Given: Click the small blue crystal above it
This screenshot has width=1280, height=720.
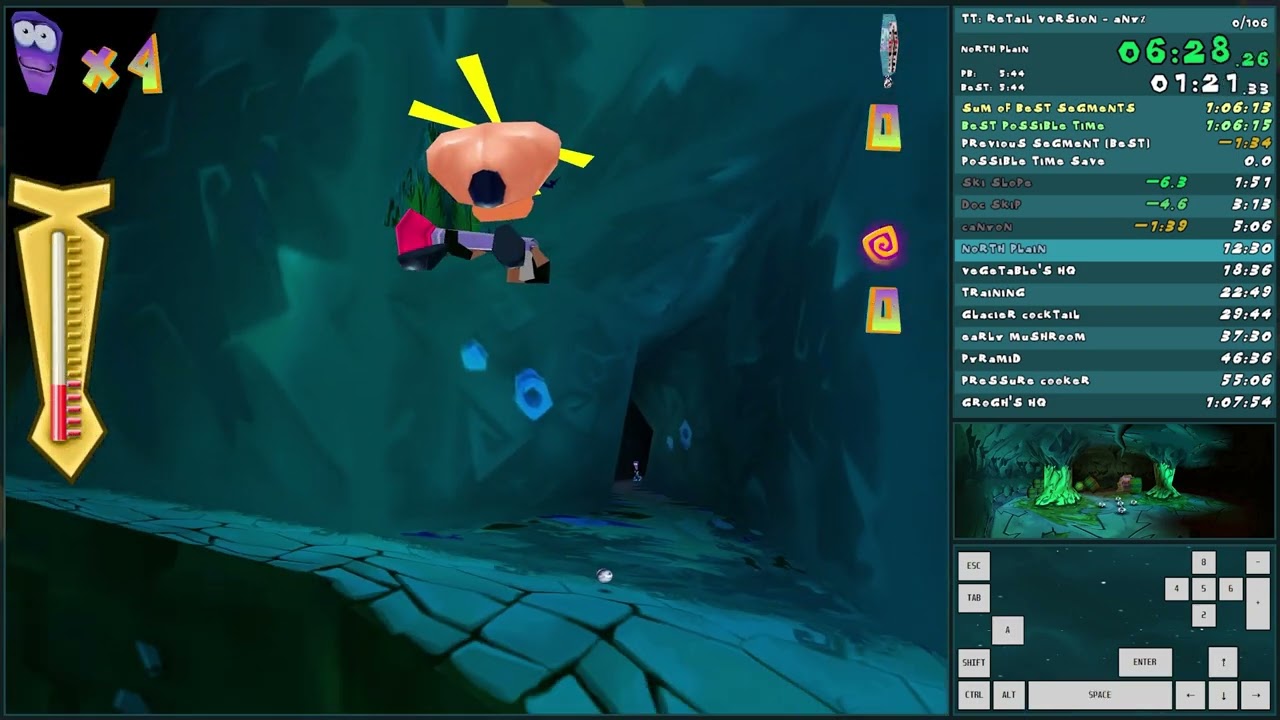Looking at the screenshot, I should coord(474,355).
